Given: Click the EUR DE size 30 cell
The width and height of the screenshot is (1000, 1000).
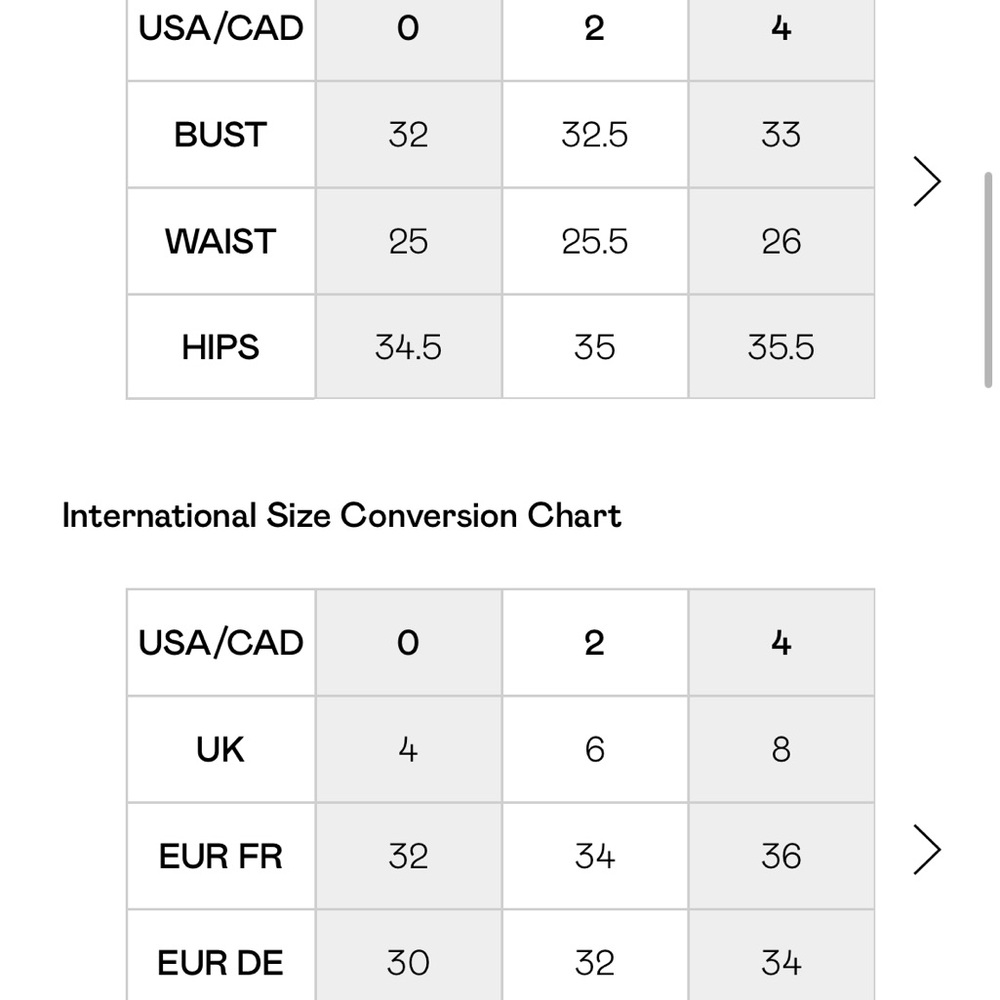Looking at the screenshot, I should [408, 955].
